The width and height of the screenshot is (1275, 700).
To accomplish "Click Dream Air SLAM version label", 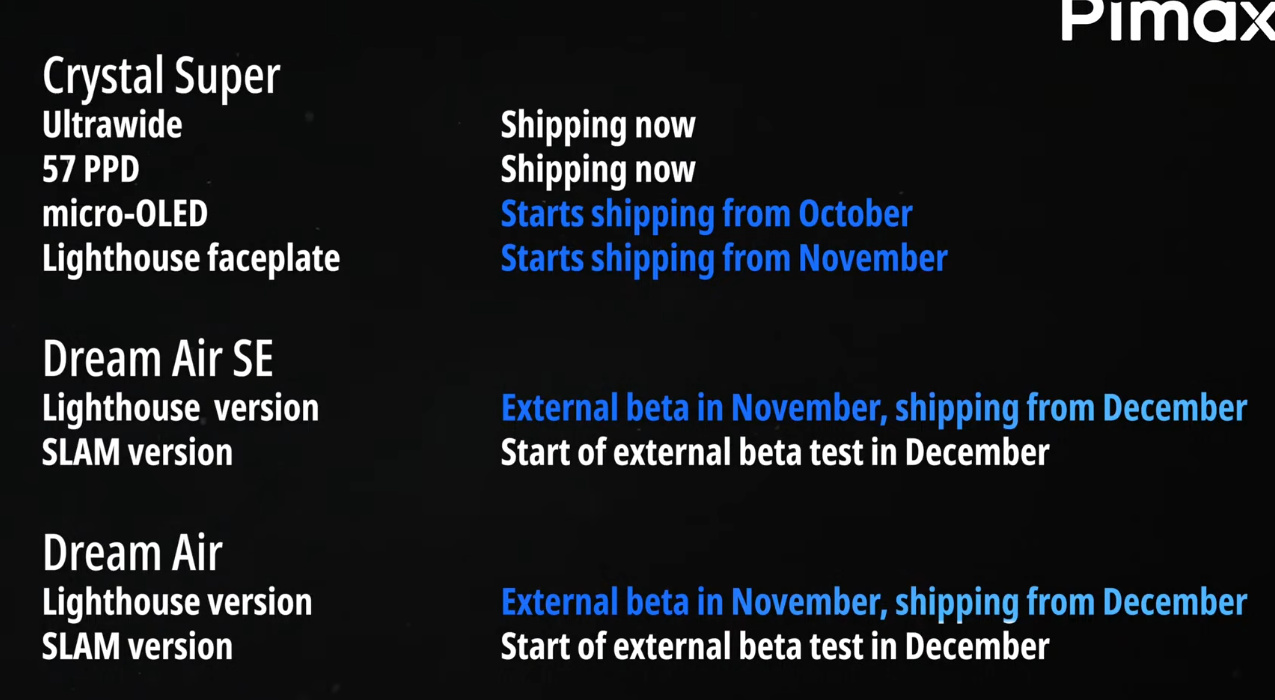I will 137,646.
